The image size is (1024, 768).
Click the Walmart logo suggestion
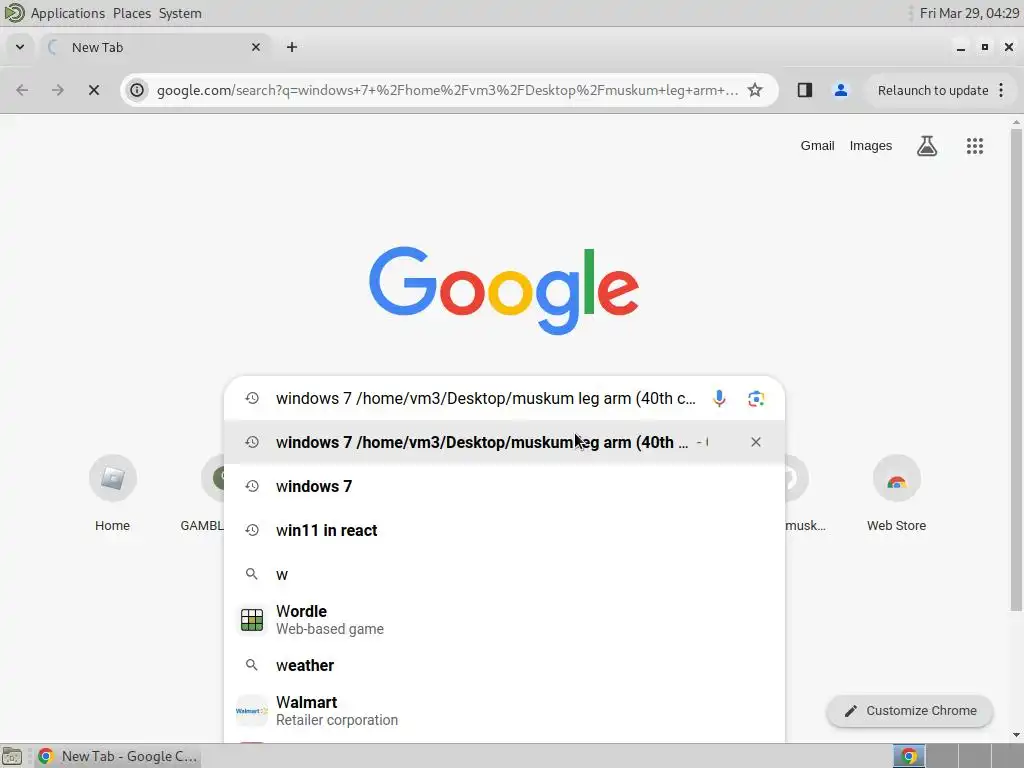[251, 711]
